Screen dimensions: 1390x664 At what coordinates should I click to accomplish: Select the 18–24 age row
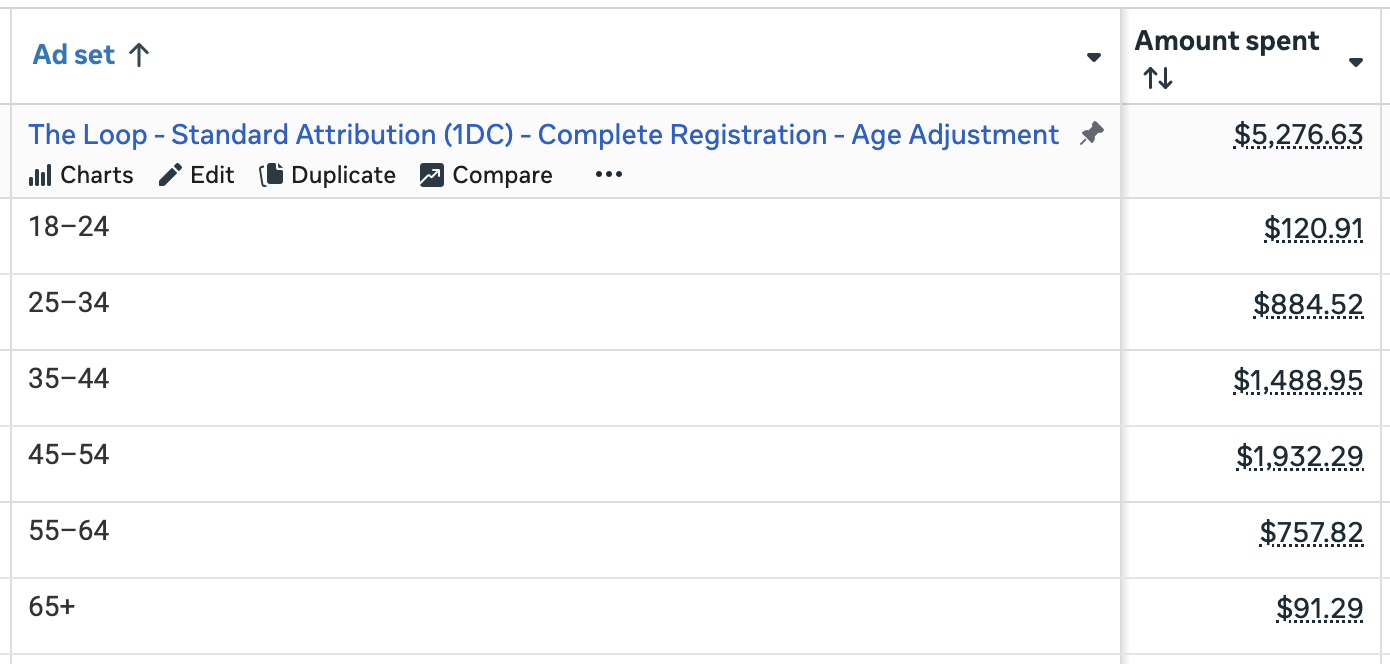coord(69,227)
